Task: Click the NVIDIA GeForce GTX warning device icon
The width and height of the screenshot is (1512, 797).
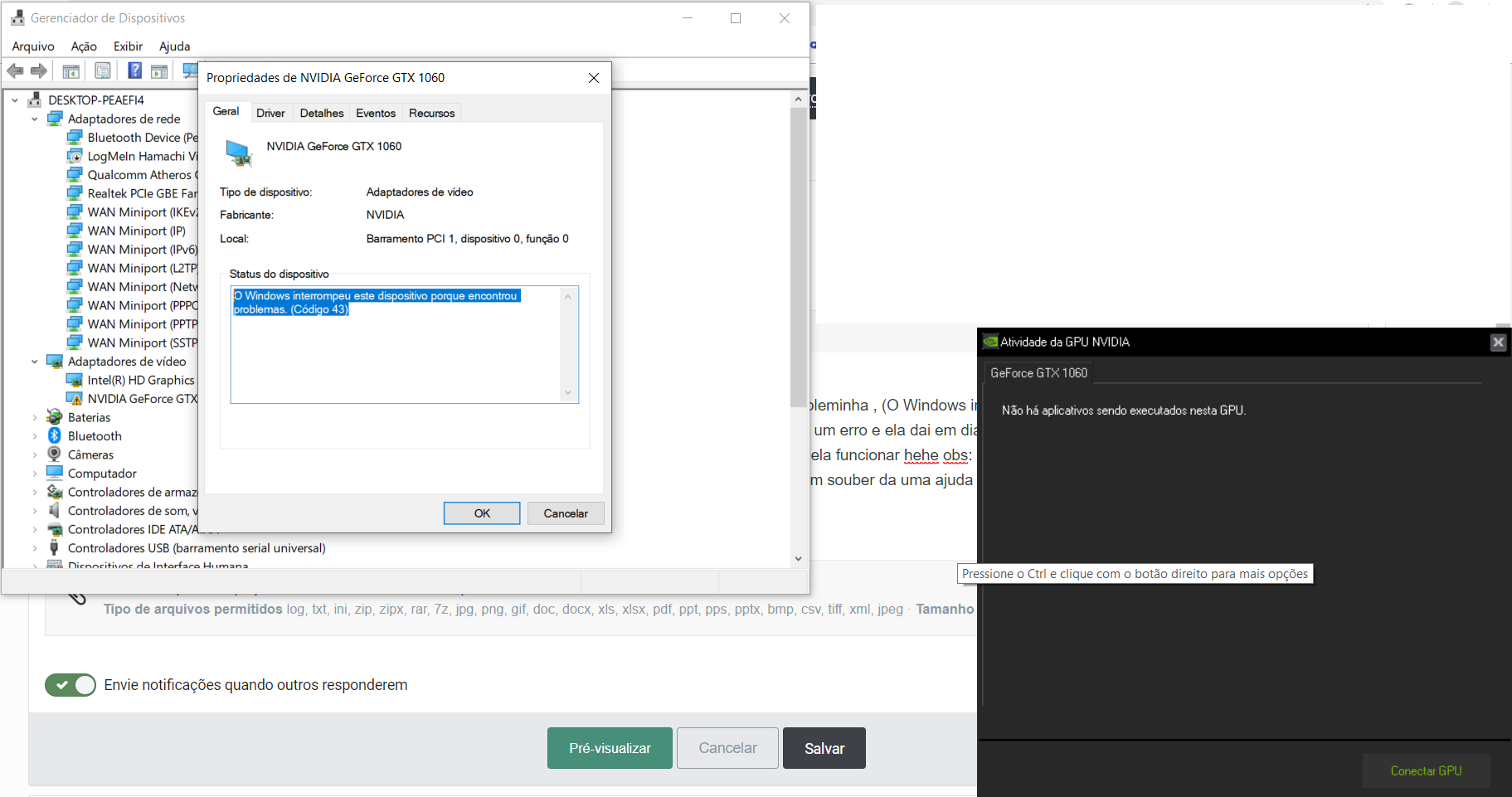Action: point(75,399)
